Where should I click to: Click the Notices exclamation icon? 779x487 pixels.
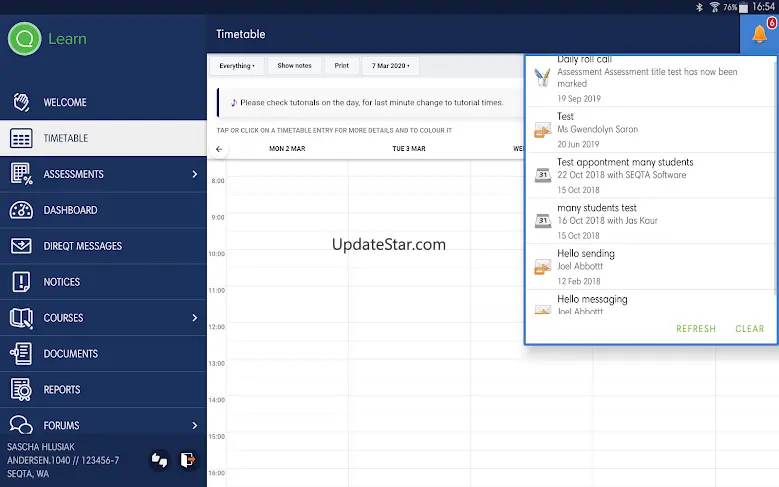click(x=21, y=282)
